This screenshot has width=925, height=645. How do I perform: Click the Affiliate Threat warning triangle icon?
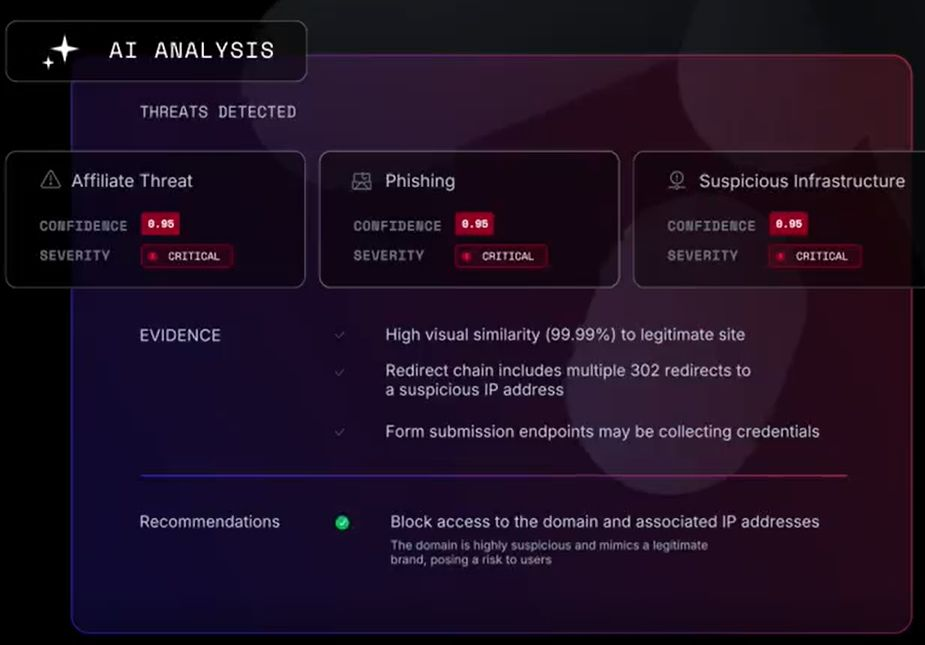pos(51,179)
